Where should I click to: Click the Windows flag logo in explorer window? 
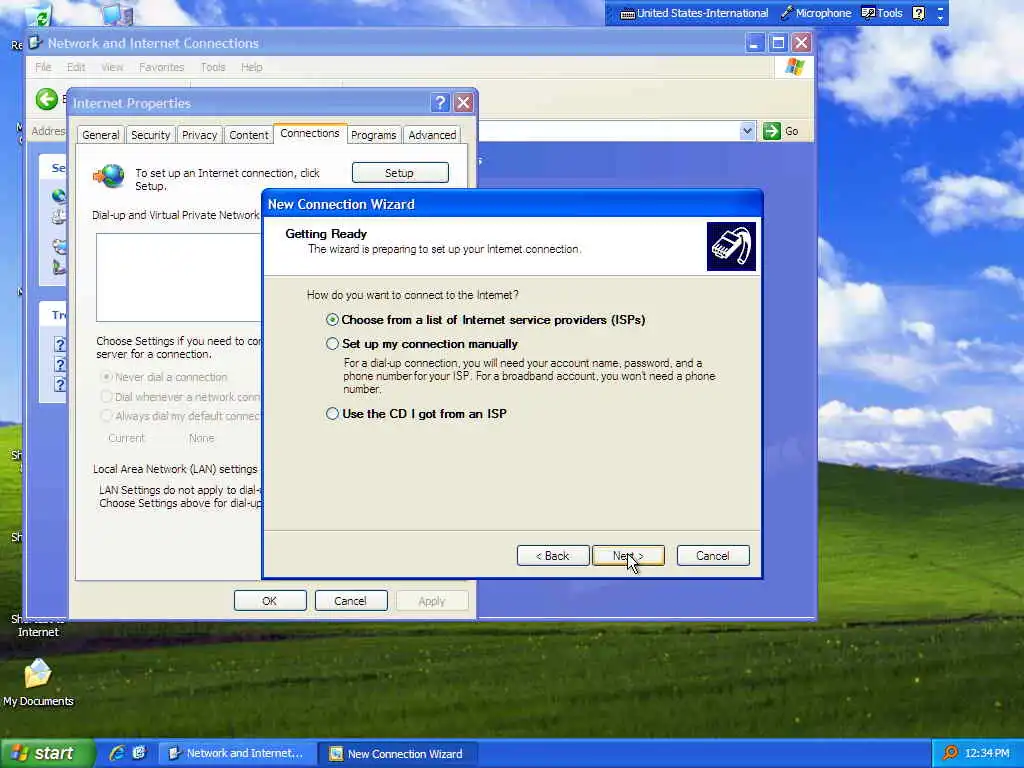click(795, 67)
